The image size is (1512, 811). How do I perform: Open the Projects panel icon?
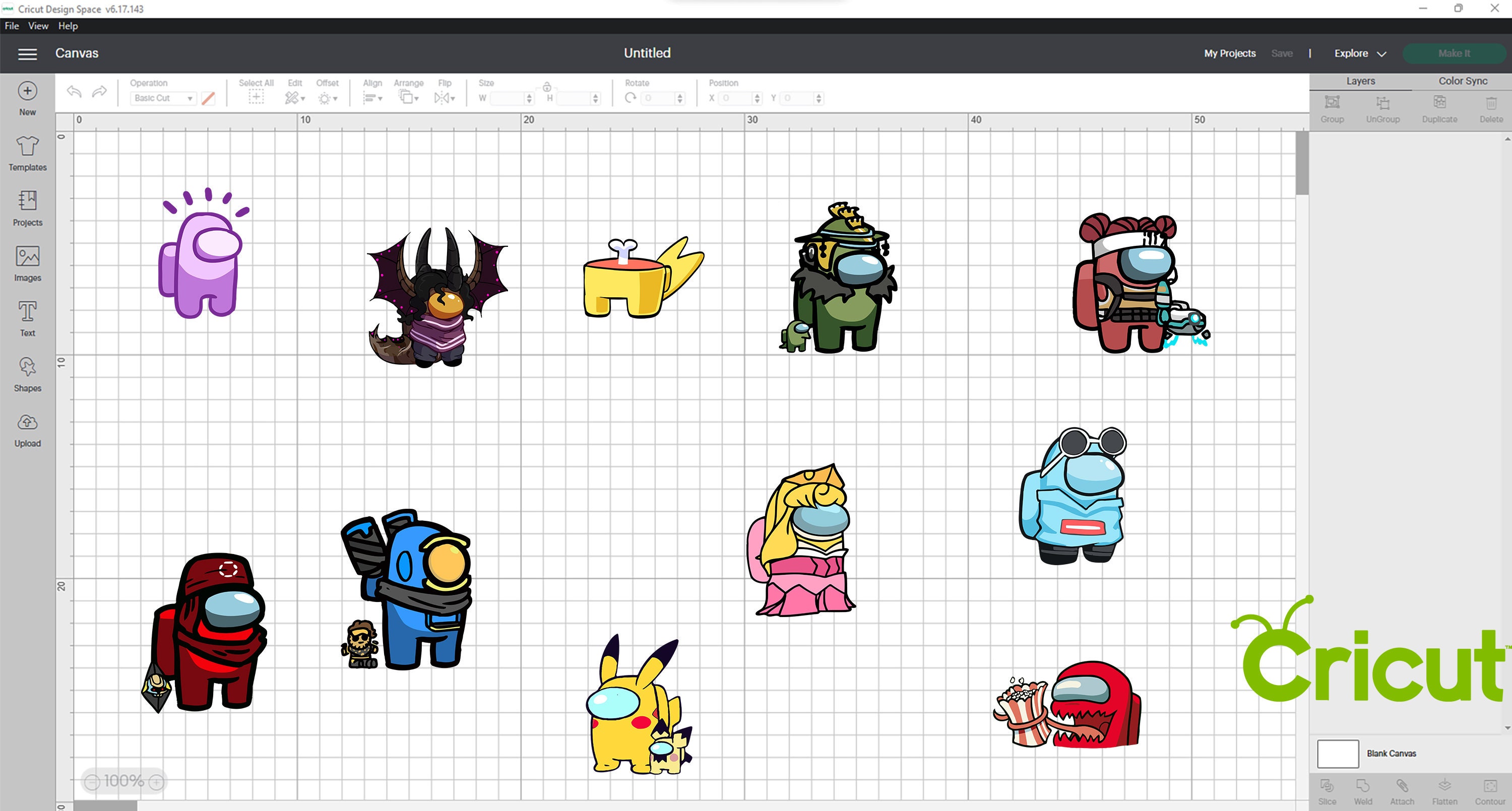[27, 200]
